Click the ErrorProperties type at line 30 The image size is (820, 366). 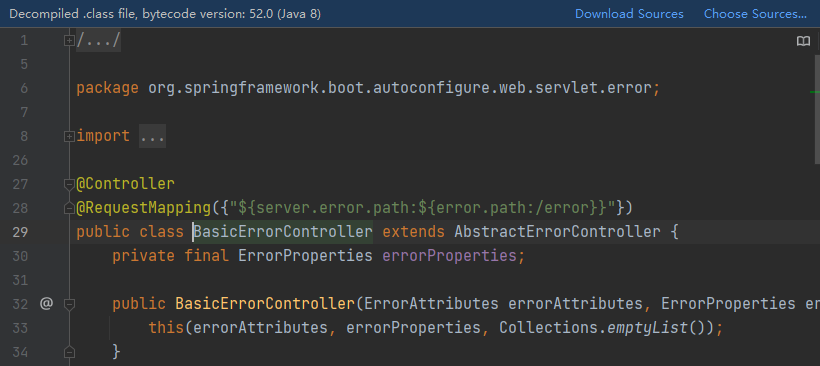pos(305,256)
